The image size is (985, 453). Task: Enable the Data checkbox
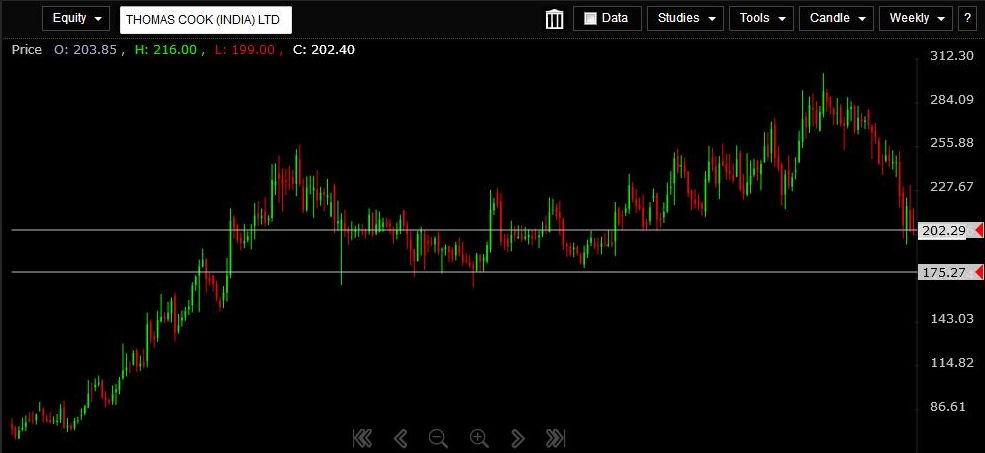(590, 18)
